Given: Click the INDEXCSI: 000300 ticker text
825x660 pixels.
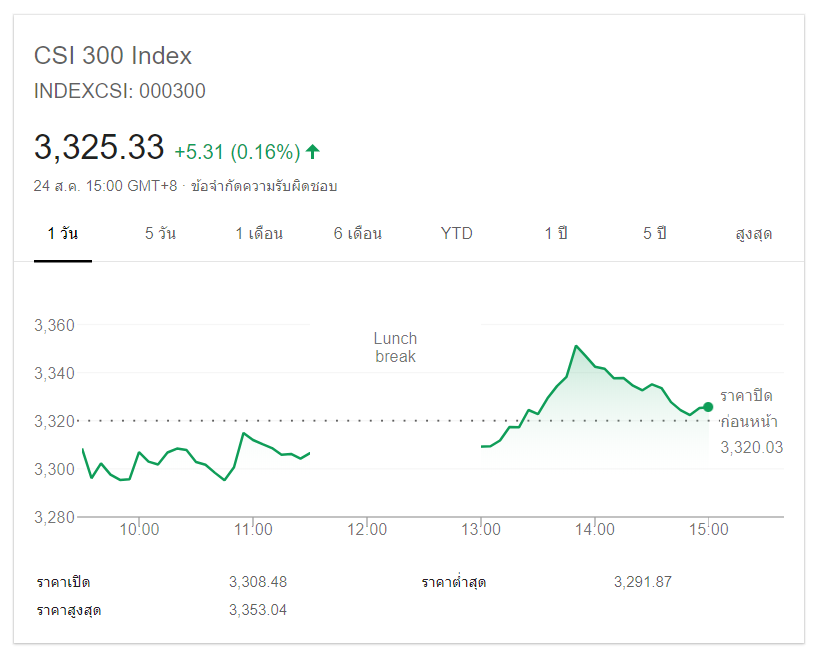Looking at the screenshot, I should pos(120,91).
